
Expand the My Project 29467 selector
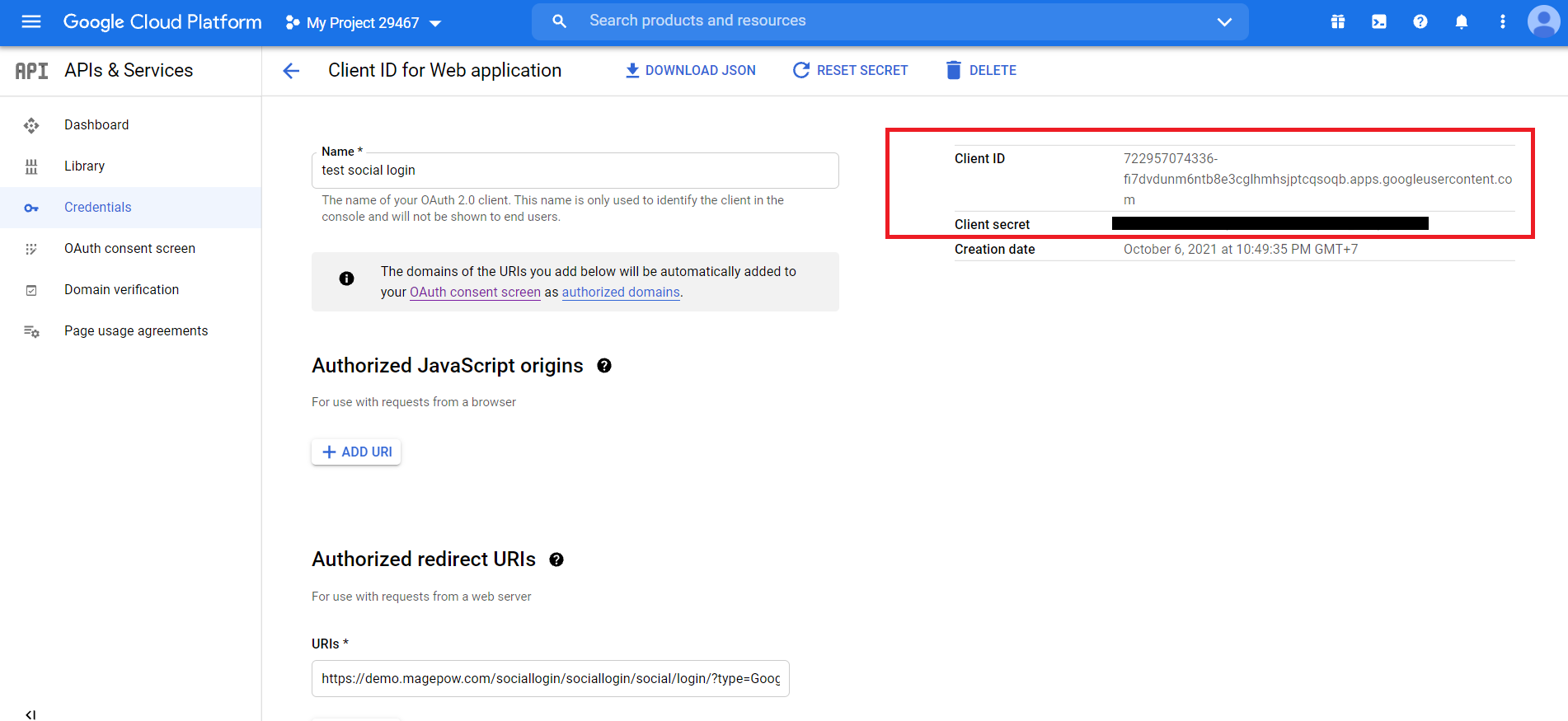[x=364, y=23]
